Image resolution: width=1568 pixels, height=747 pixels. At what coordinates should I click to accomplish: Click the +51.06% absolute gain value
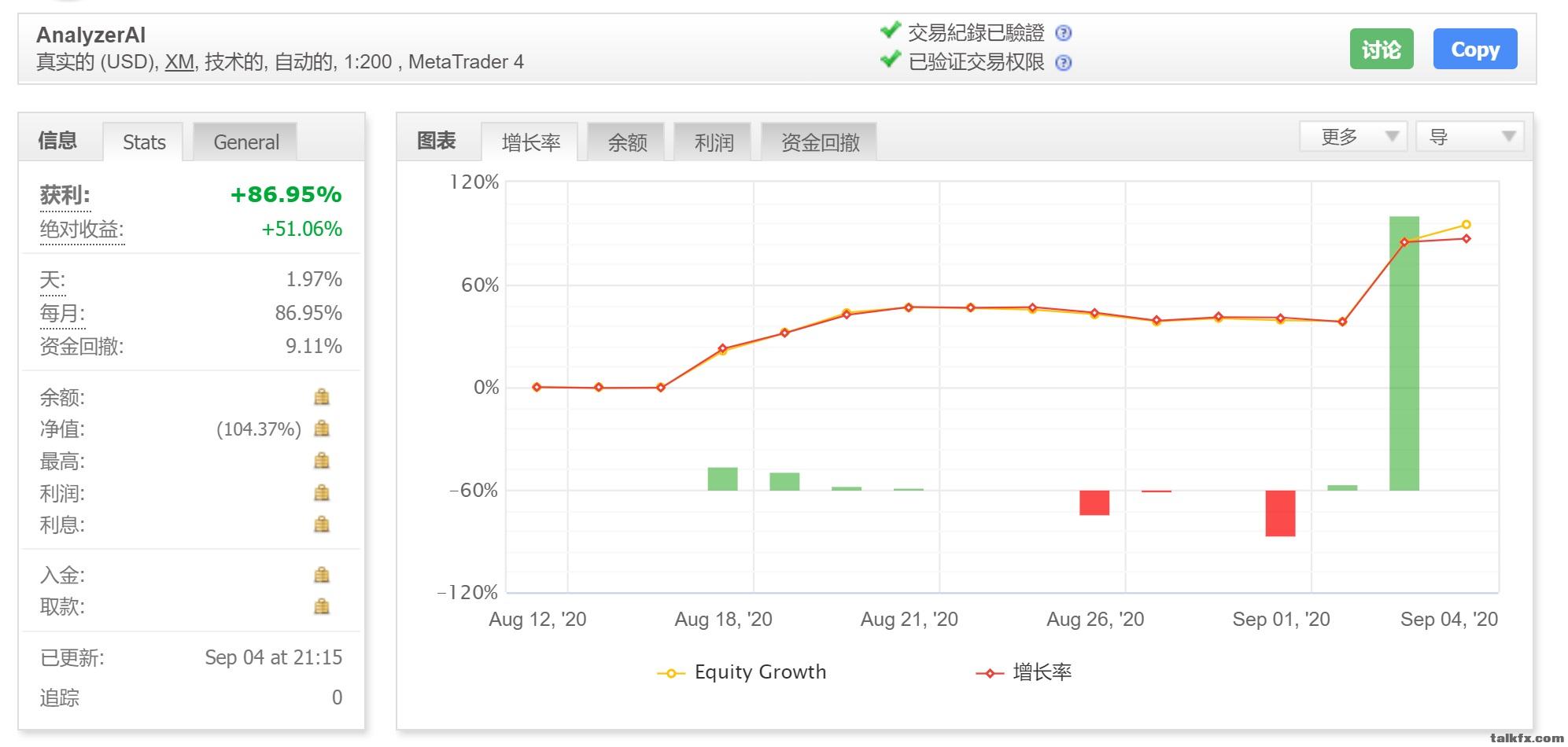click(301, 230)
